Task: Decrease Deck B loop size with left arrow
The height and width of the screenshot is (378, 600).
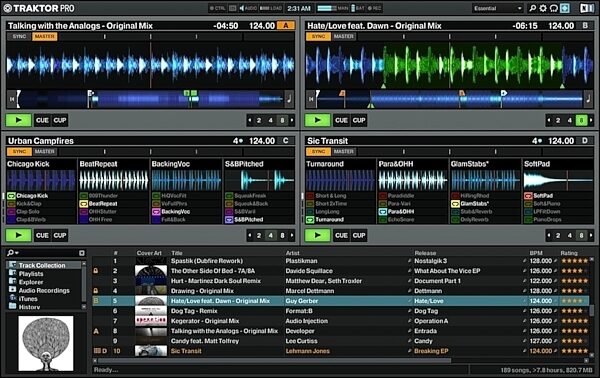Action: tap(549, 121)
